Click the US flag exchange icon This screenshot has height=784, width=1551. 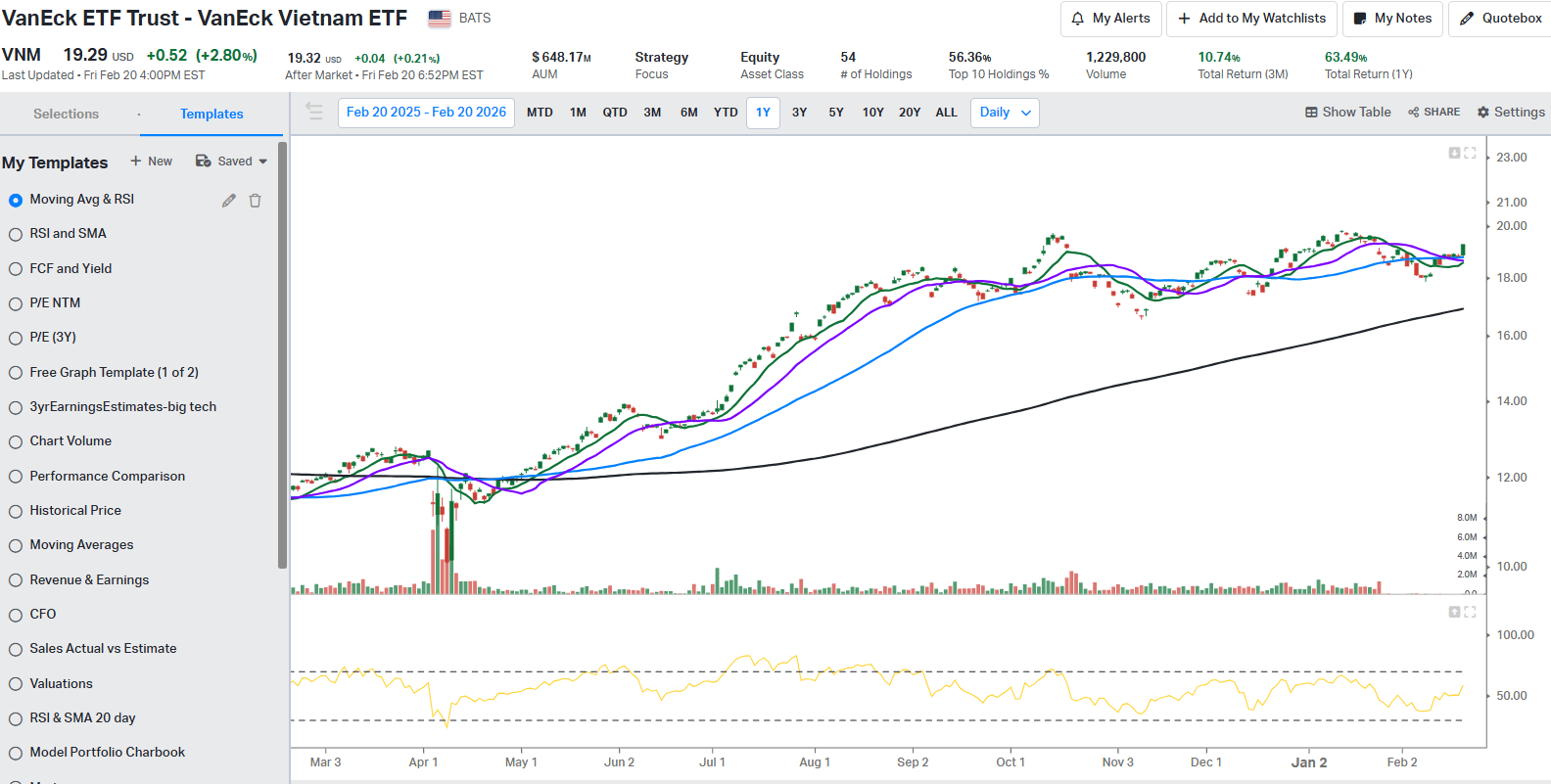click(x=440, y=18)
